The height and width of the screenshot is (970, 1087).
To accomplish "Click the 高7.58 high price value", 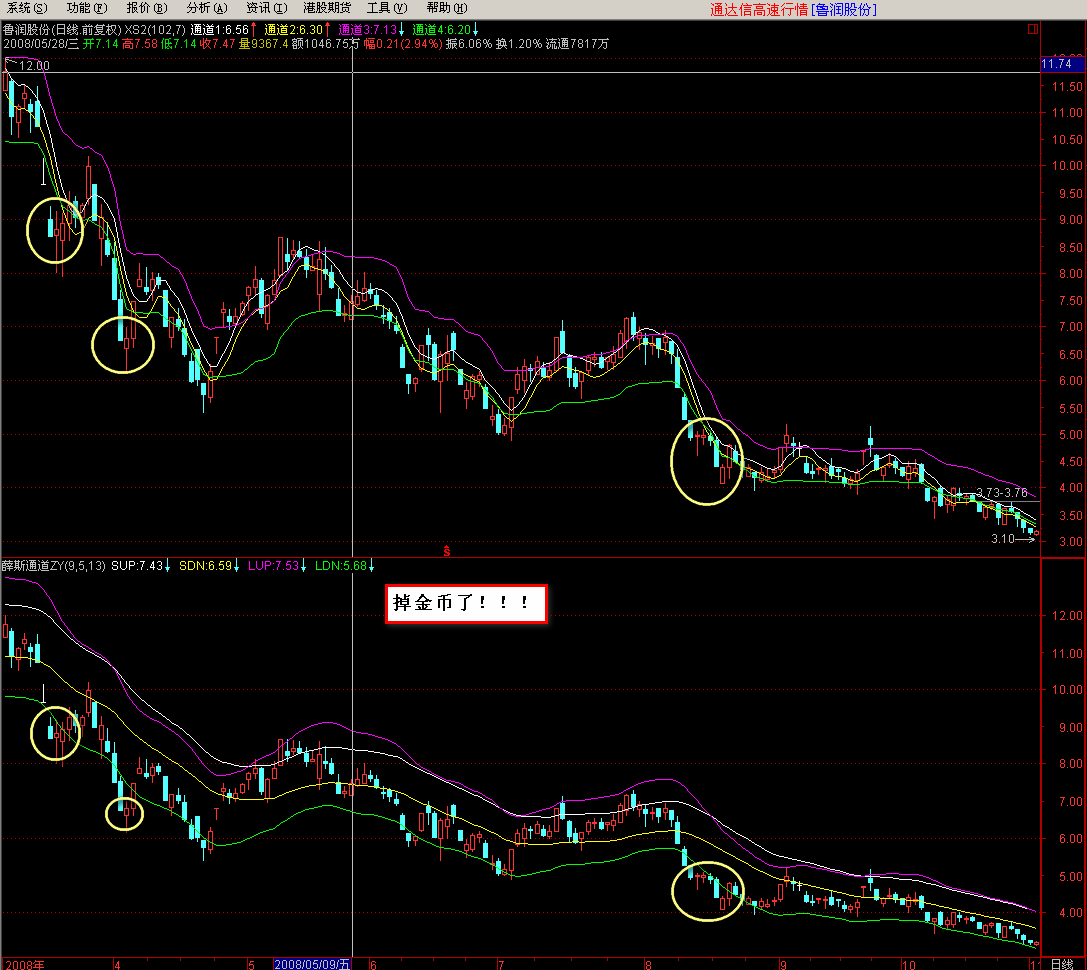I will [x=140, y=44].
